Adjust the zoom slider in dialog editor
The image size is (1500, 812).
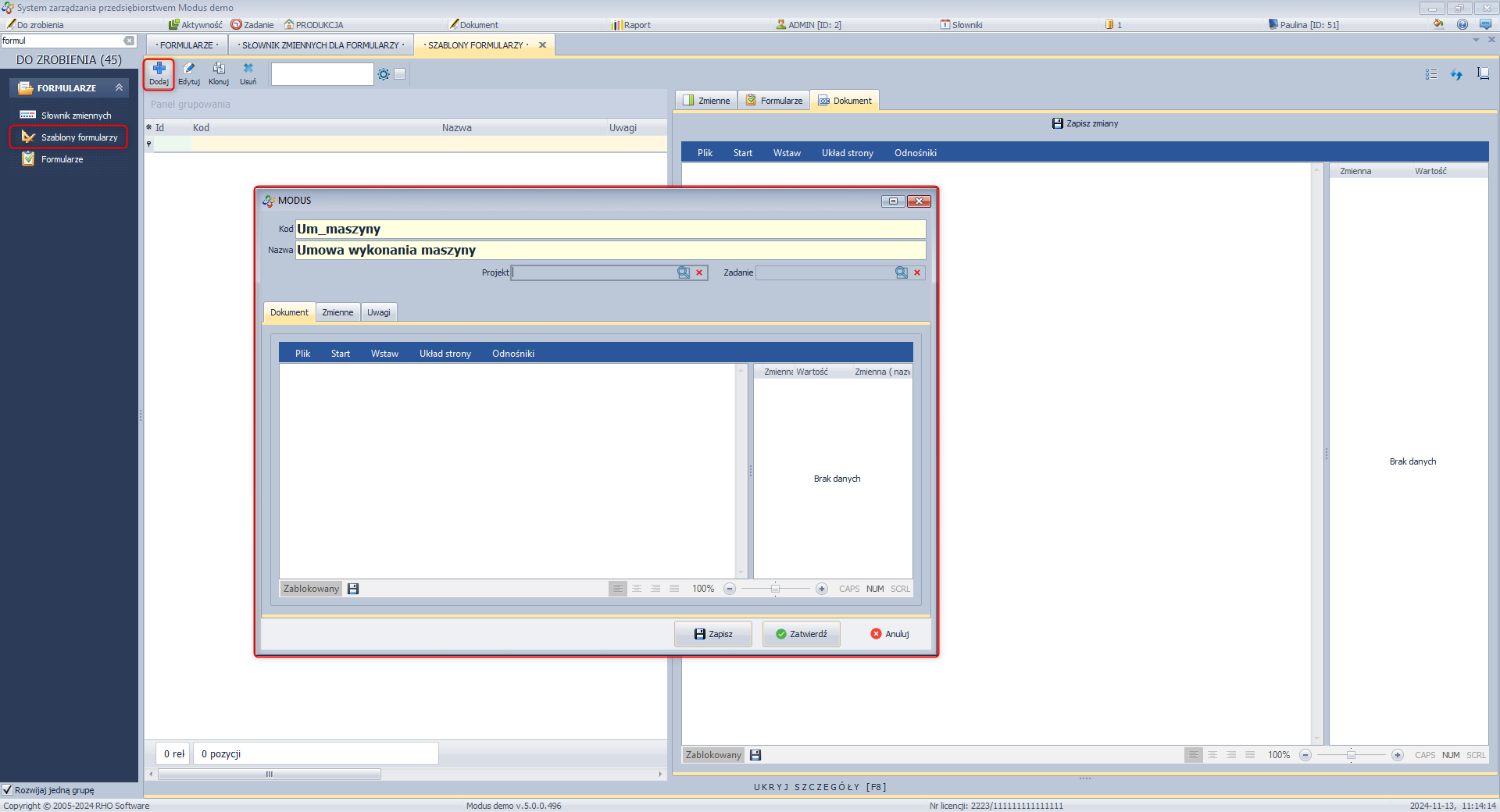[x=775, y=589]
